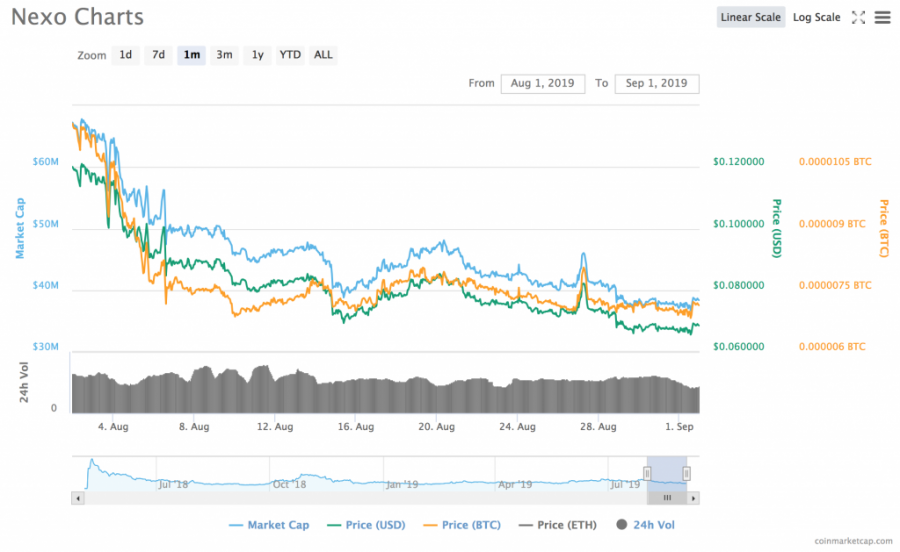Choose the 3m zoom range
This screenshot has width=900, height=552.
tap(224, 55)
